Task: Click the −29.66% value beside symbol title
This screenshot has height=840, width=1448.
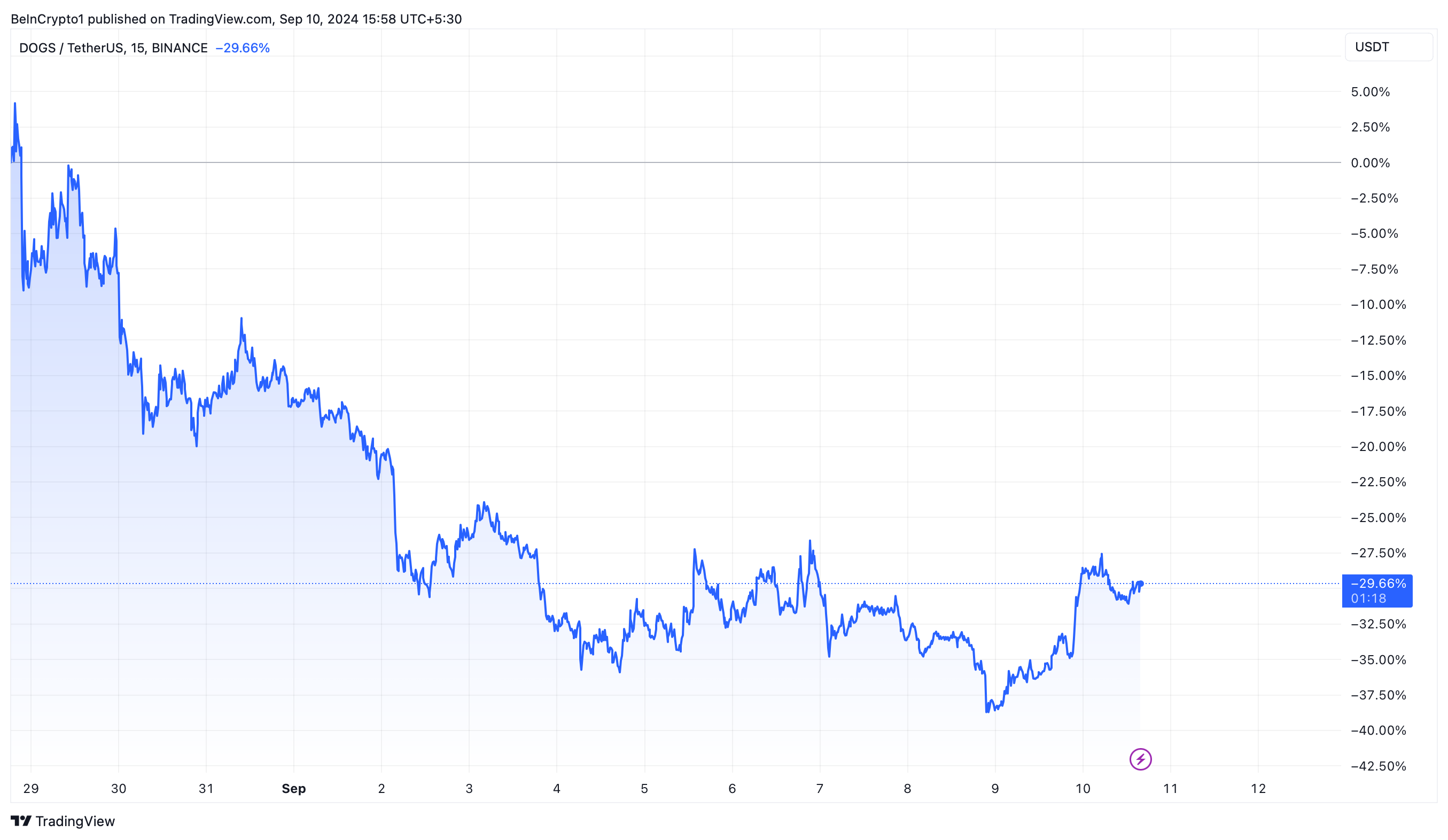Action: click(x=242, y=48)
